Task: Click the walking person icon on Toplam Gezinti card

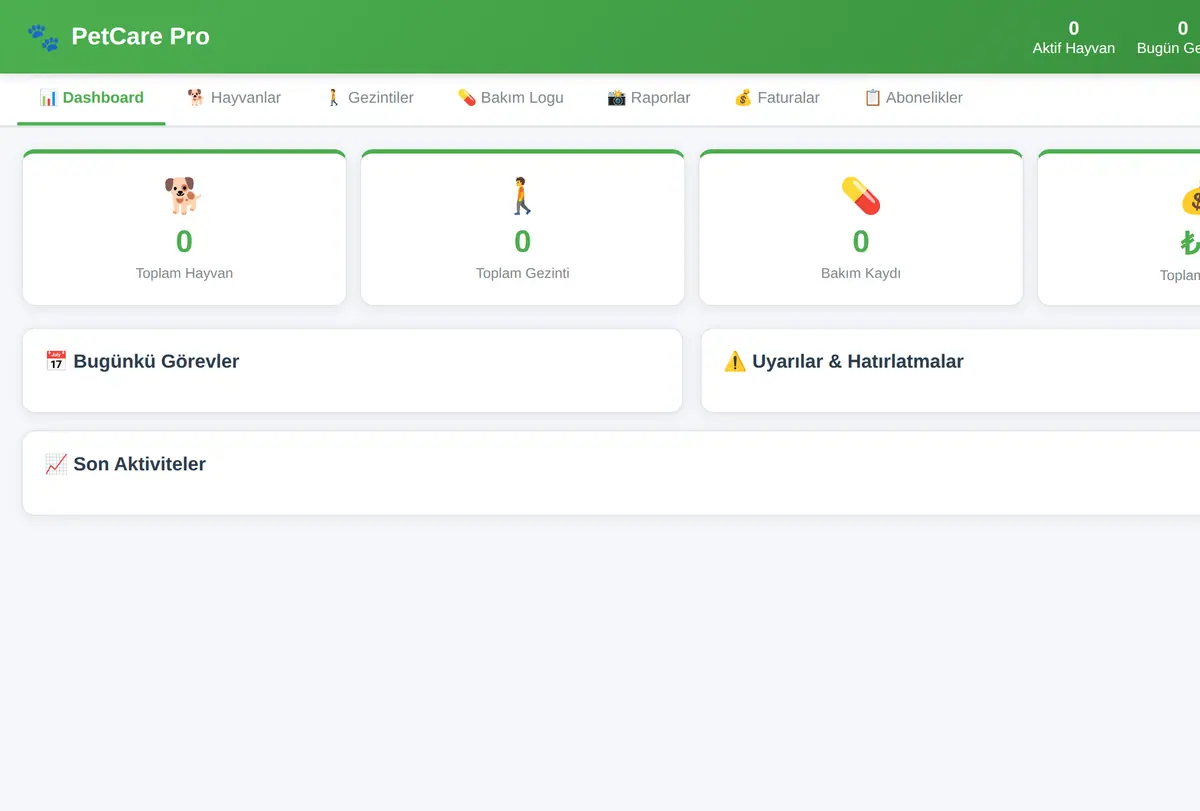Action: [522, 196]
